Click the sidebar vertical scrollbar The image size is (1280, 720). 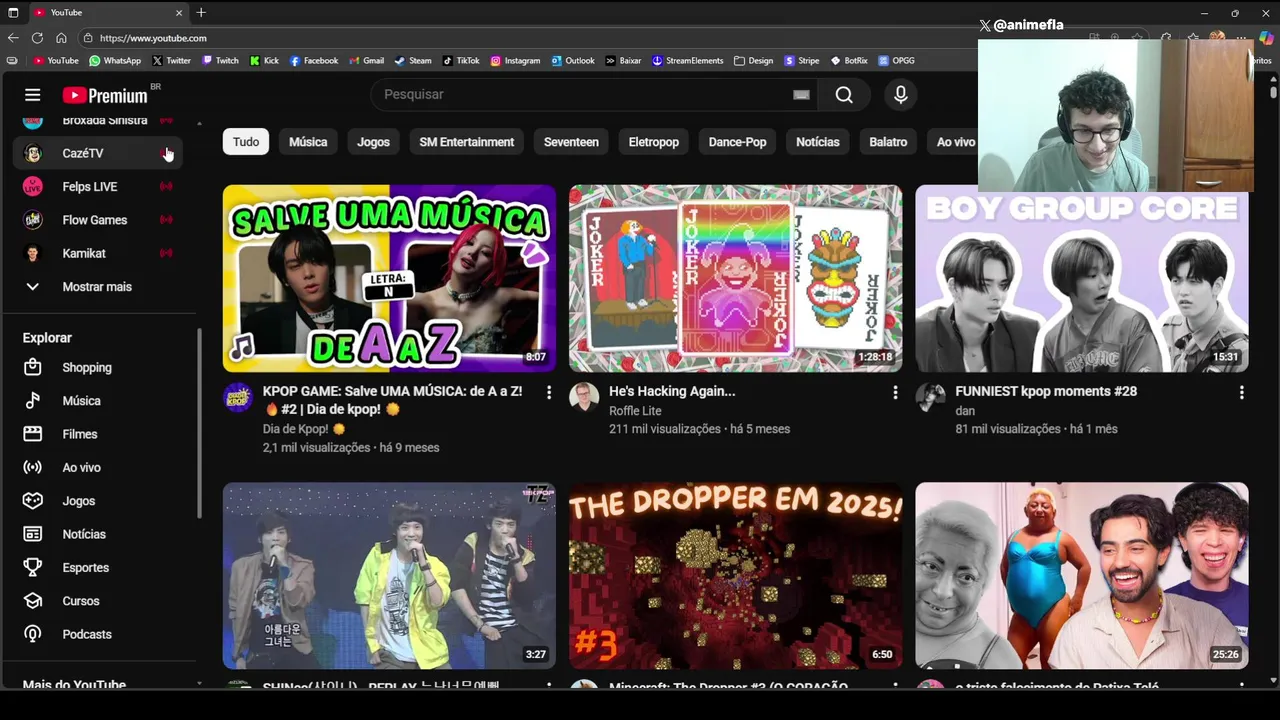(199, 423)
